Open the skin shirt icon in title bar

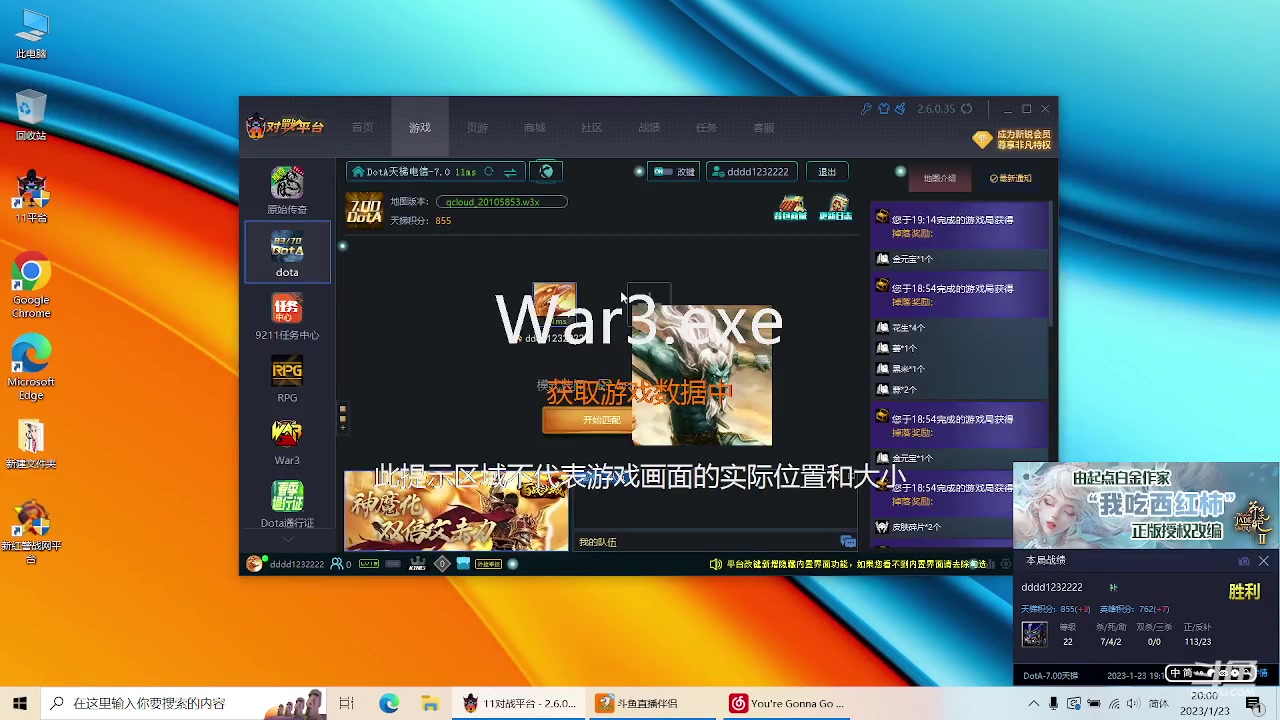pos(883,109)
